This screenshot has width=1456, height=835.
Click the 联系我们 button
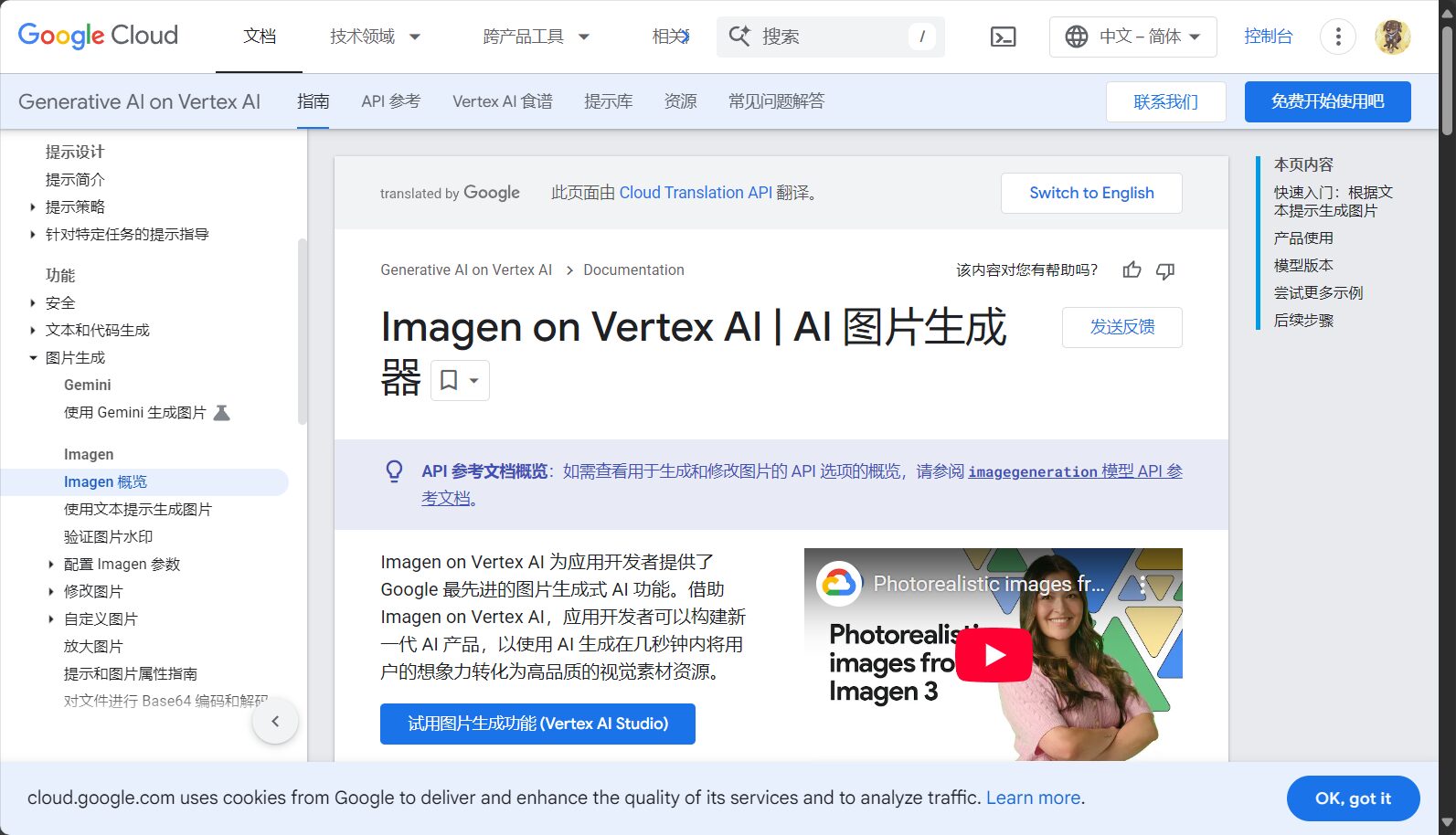tap(1166, 101)
